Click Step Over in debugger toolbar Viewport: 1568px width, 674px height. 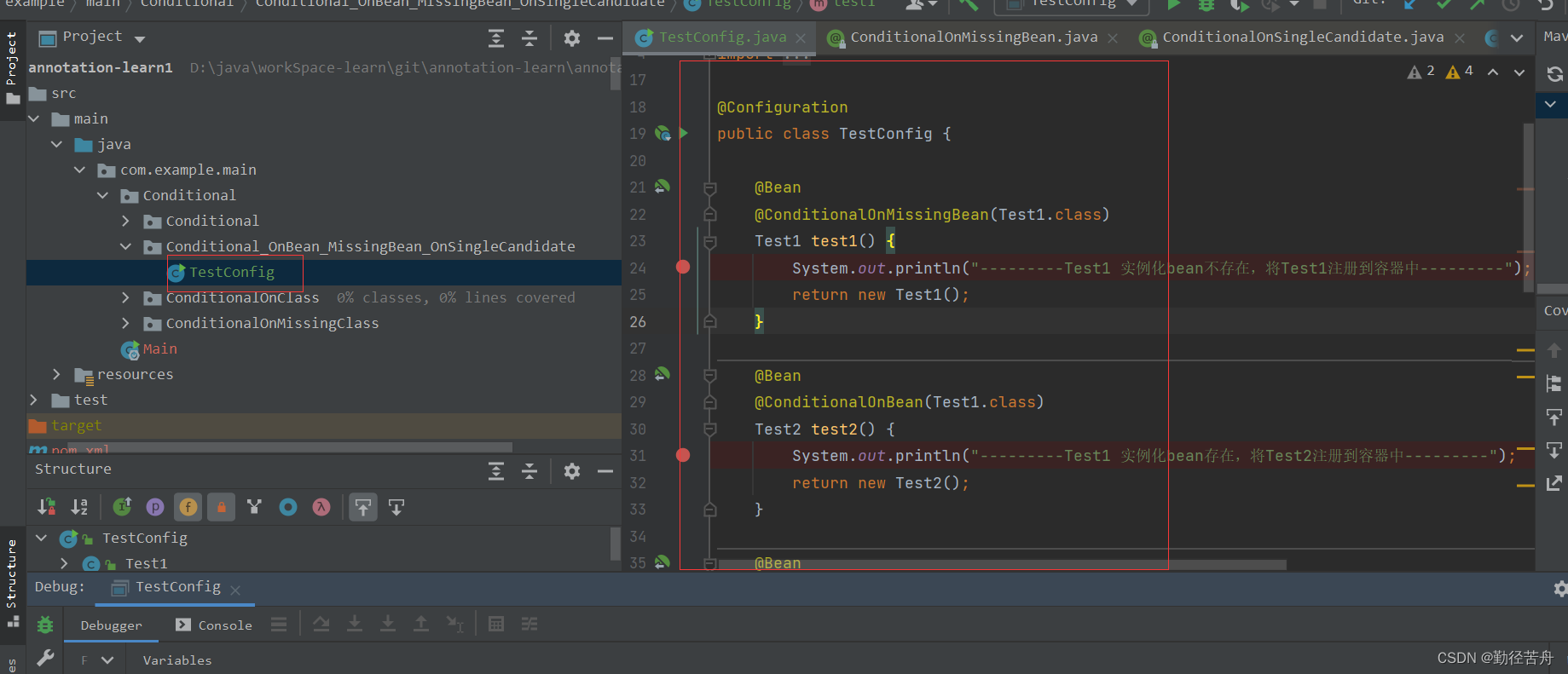coord(321,625)
